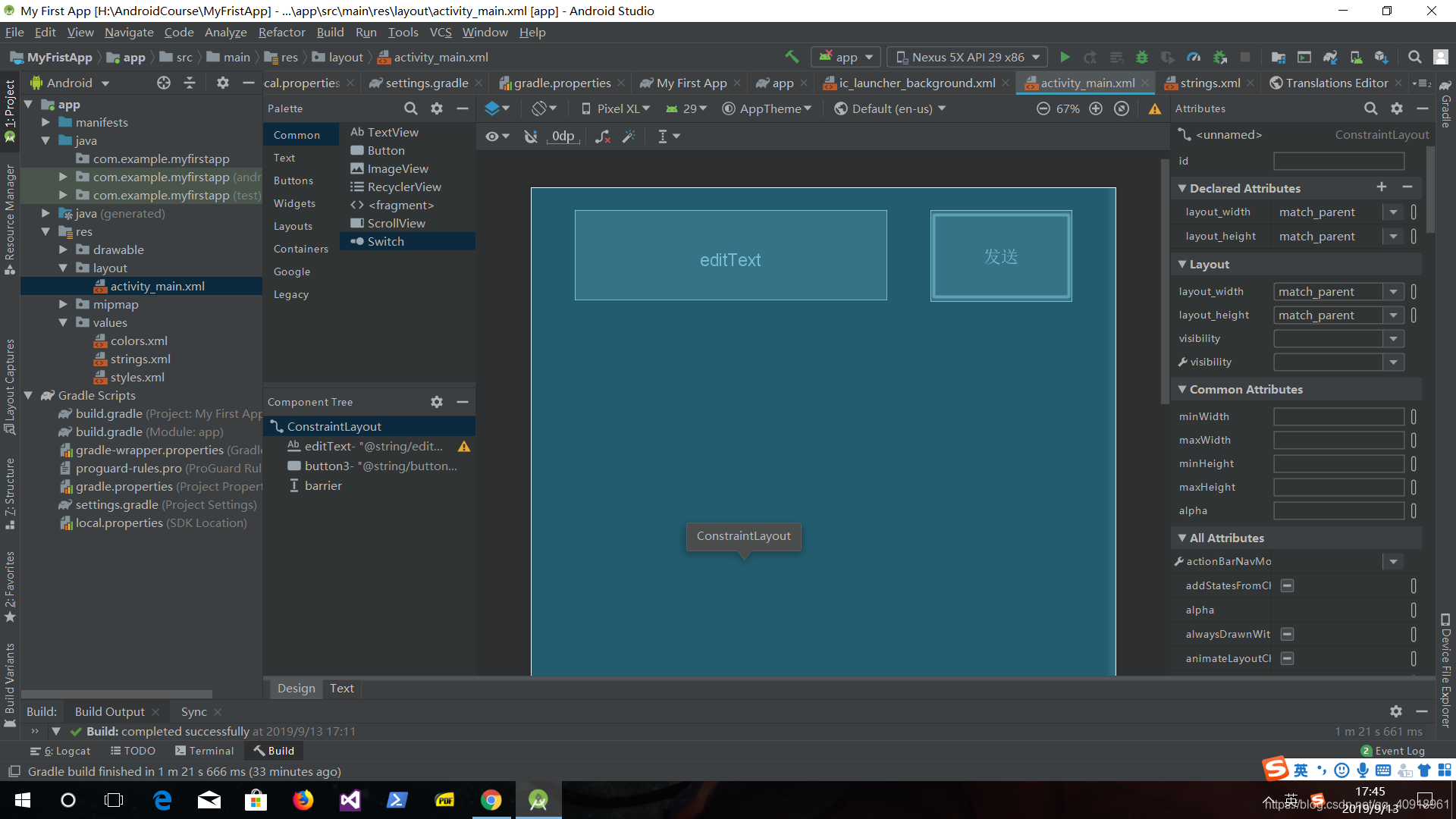The image size is (1456, 819).
Task: Open Pixel XL device dropdown
Action: [x=615, y=108]
